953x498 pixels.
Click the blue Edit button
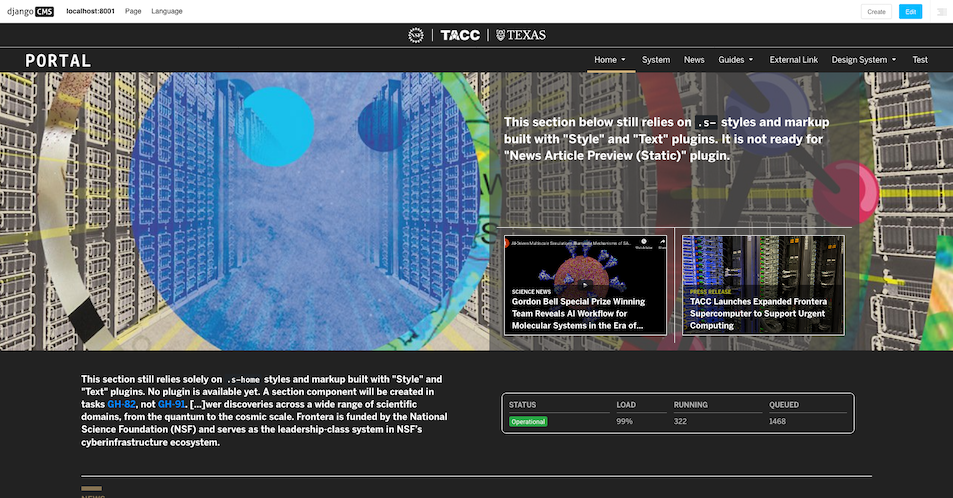point(910,12)
